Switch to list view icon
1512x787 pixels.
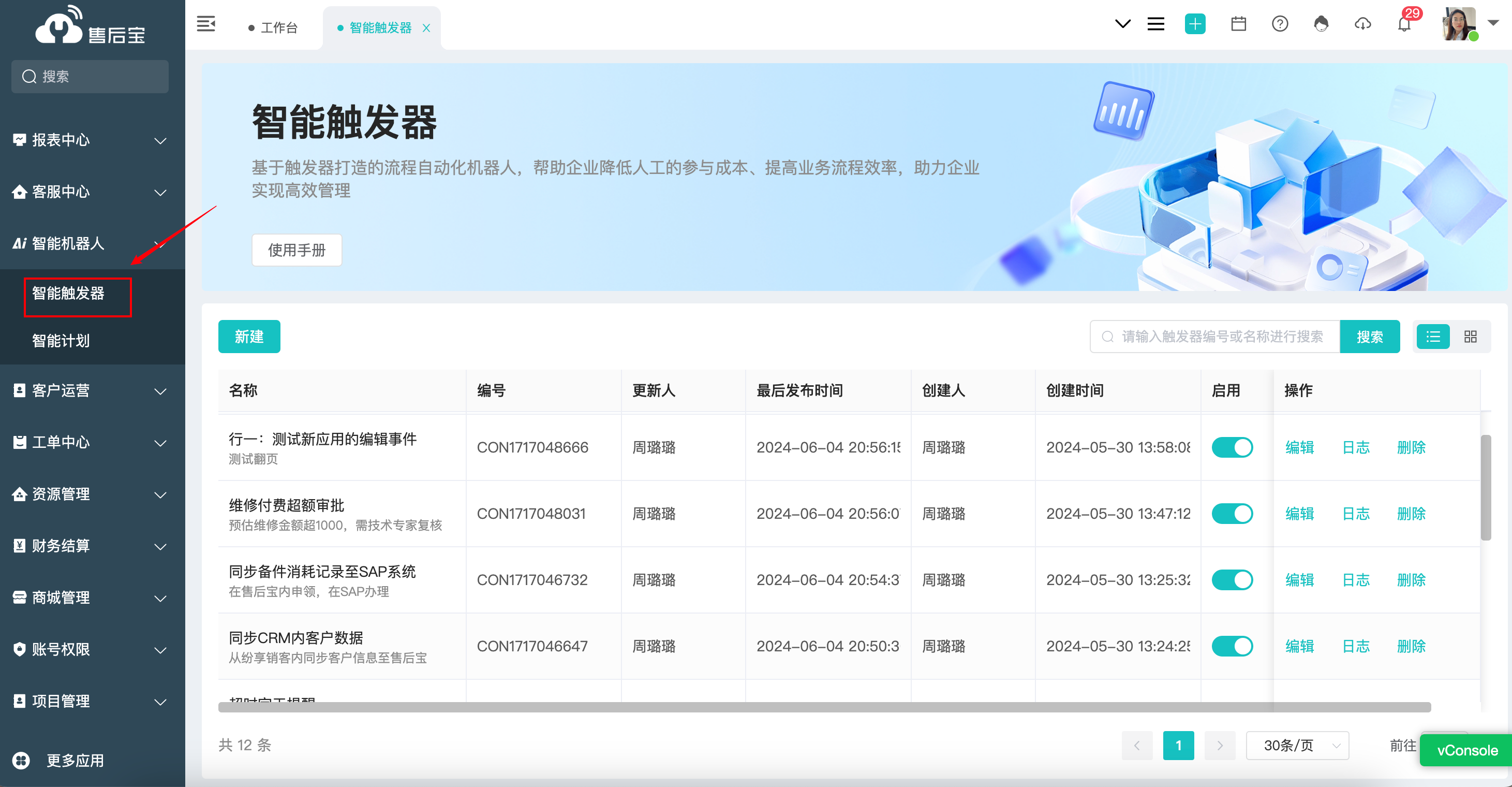(x=1433, y=337)
